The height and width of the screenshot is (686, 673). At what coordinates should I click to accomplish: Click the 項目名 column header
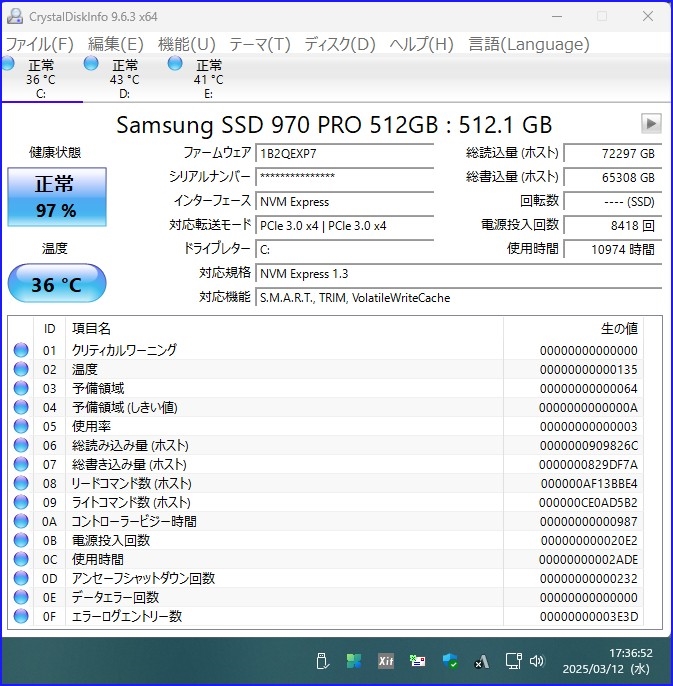pos(284,329)
